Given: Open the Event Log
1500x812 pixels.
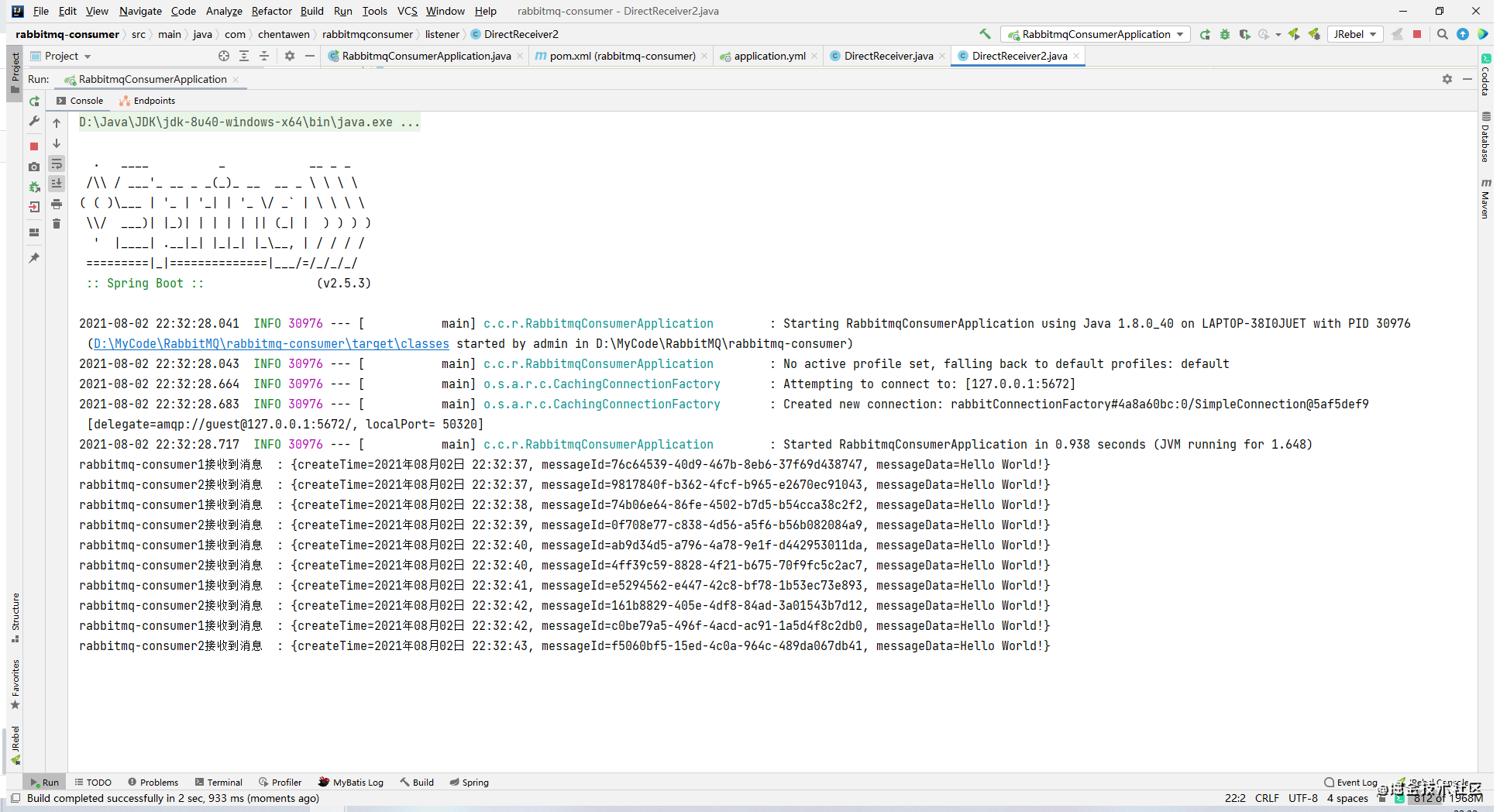Looking at the screenshot, I should (x=1350, y=782).
